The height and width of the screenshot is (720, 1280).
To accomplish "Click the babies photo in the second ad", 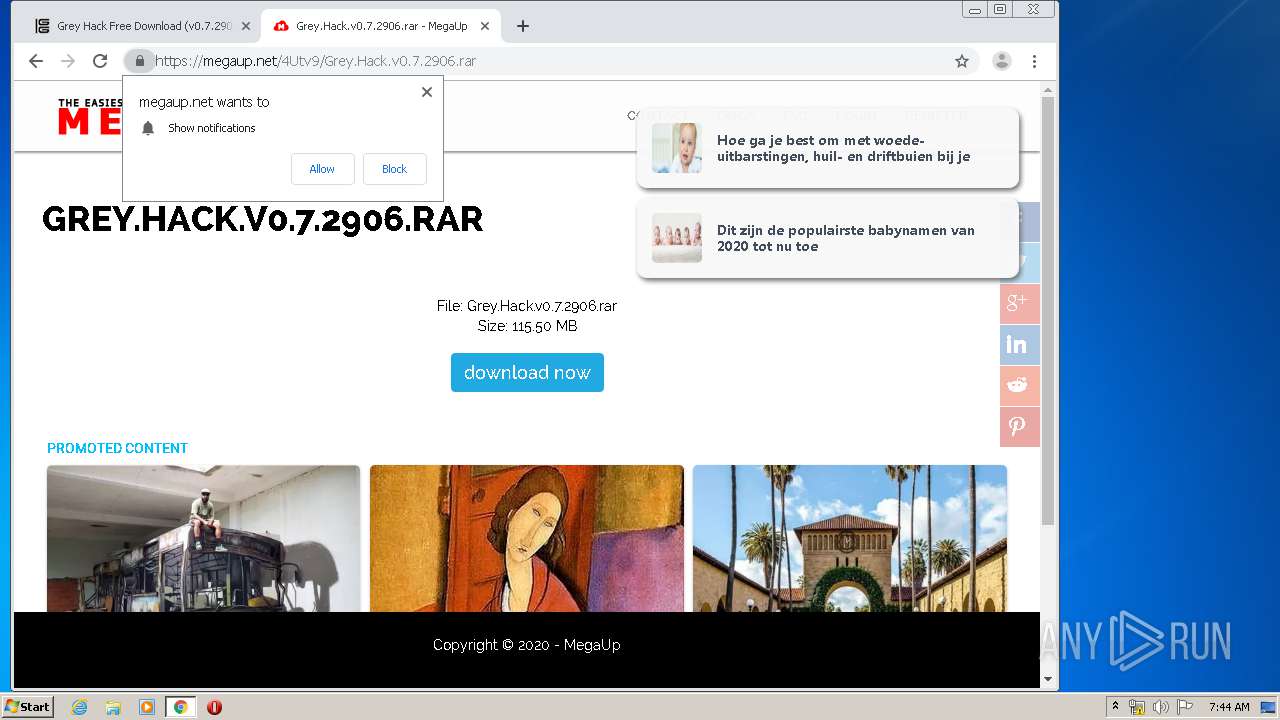I will [677, 238].
